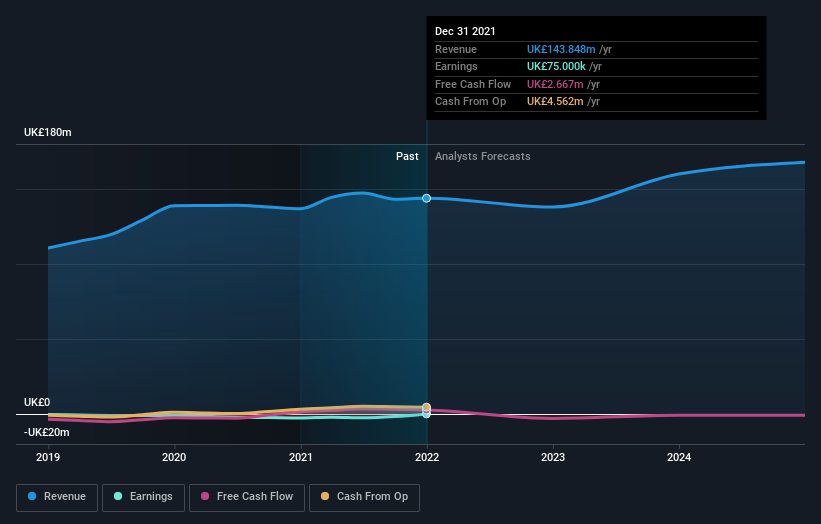821x524 pixels.
Task: Click the UK£4.562m cash from op value
Action: pos(555,102)
